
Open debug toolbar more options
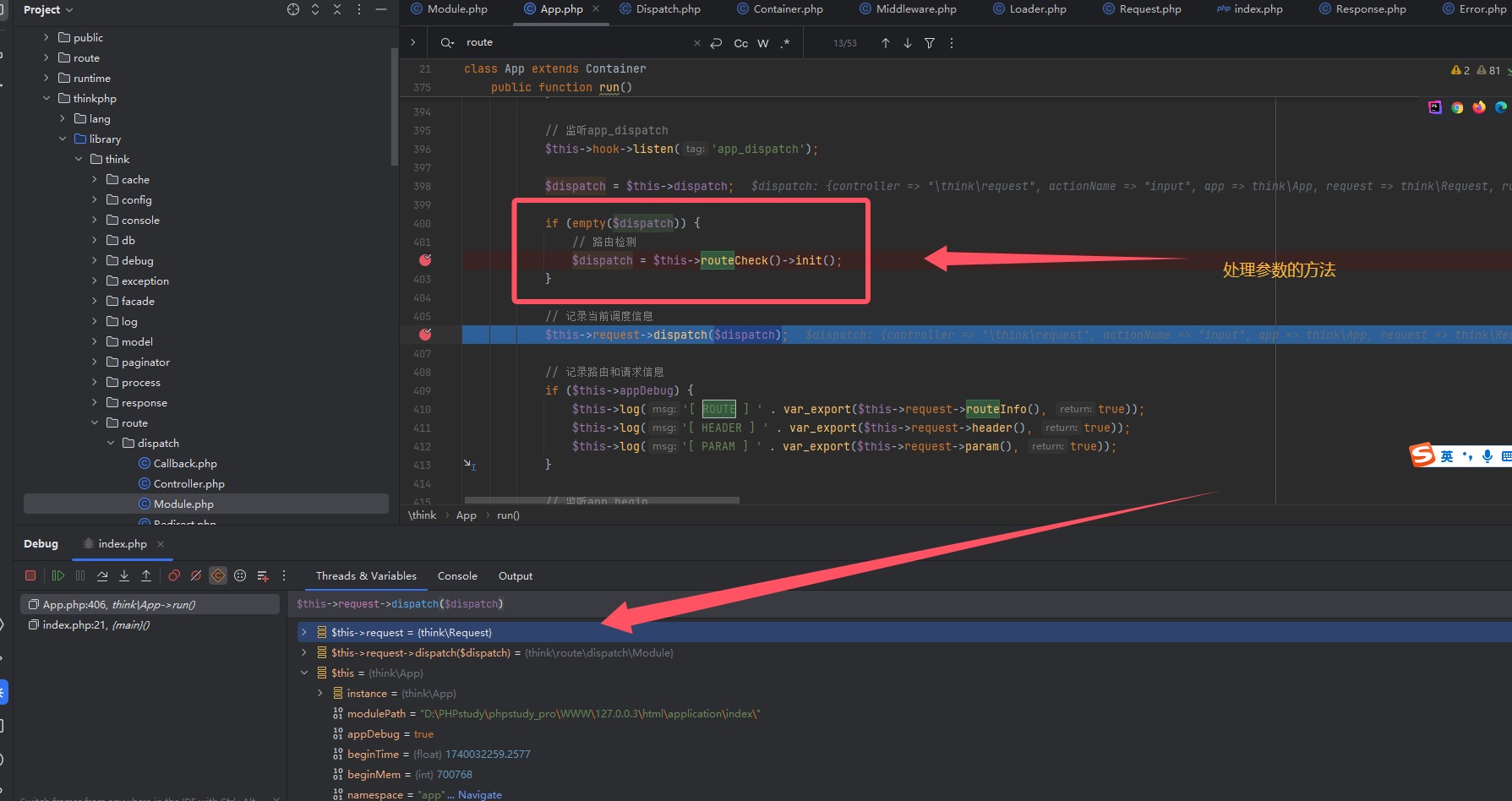pyautogui.click(x=284, y=575)
